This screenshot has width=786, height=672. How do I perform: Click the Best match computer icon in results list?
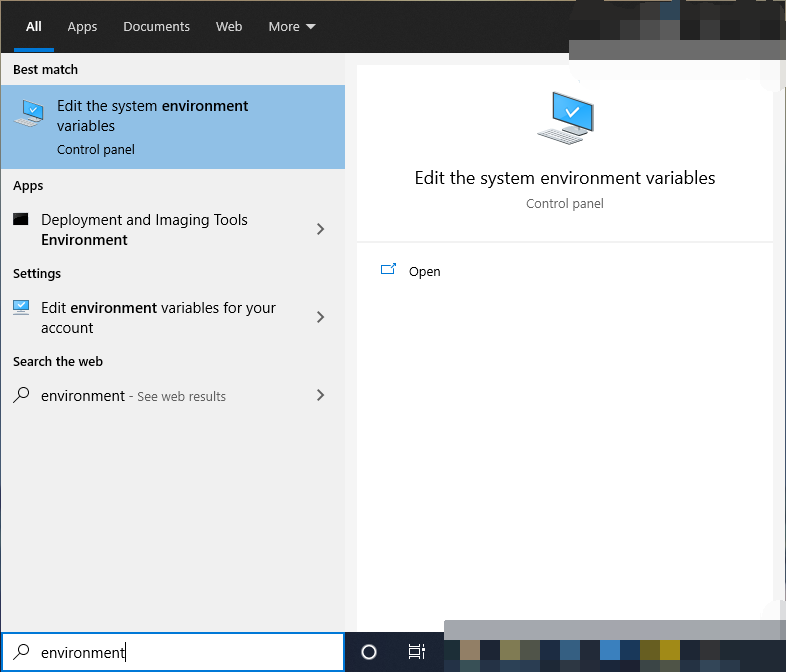[x=29, y=114]
